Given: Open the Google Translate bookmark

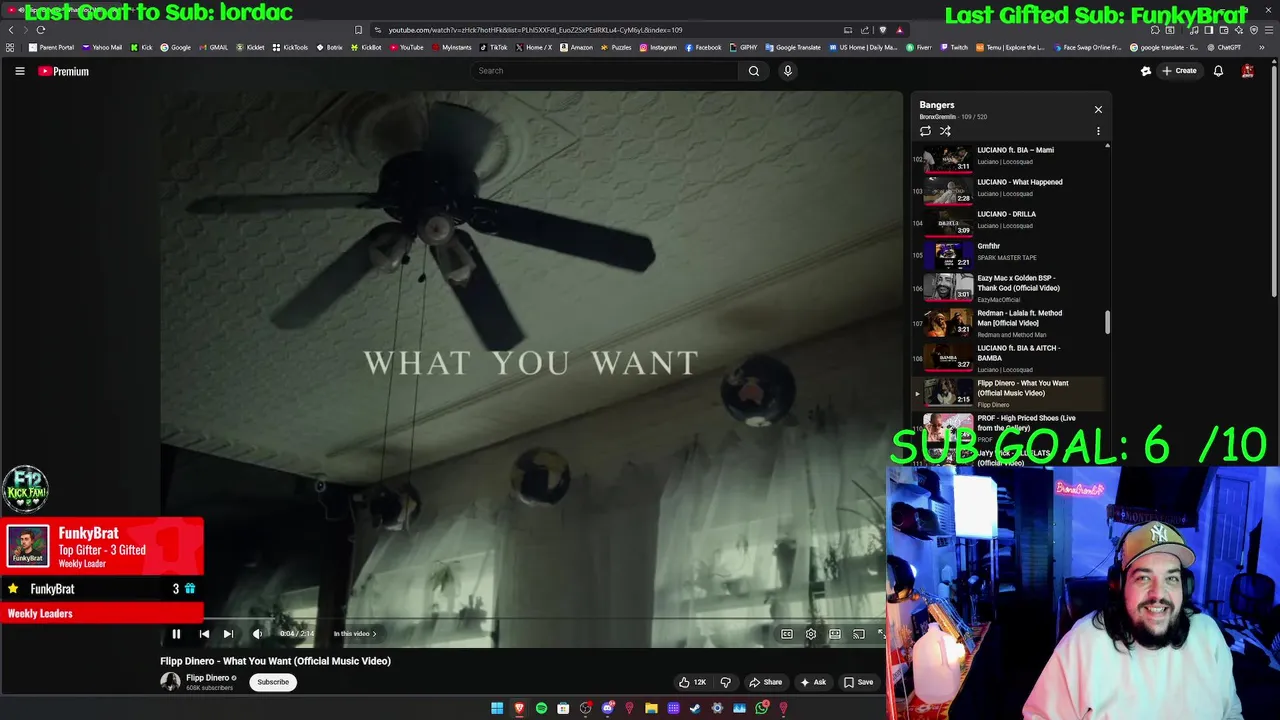Looking at the screenshot, I should (x=793, y=47).
